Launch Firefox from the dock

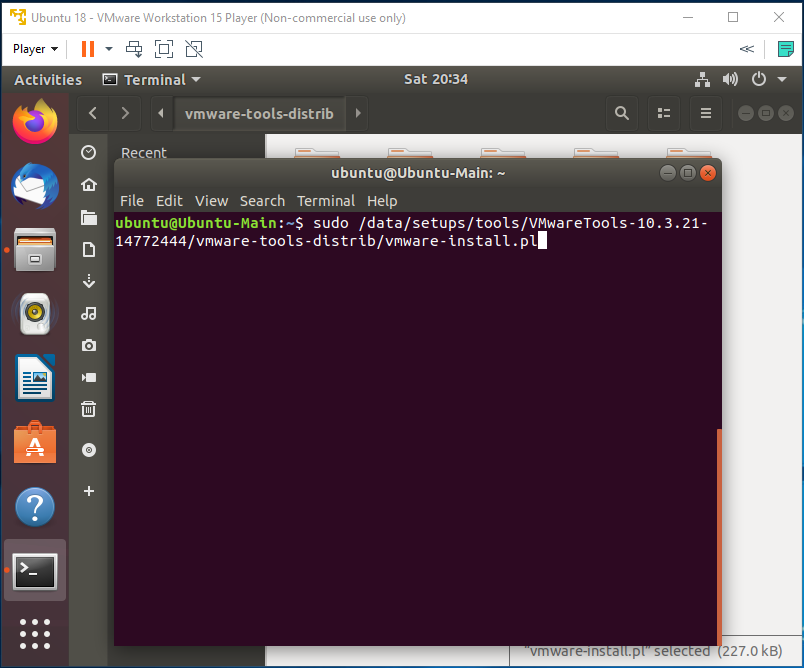point(35,122)
